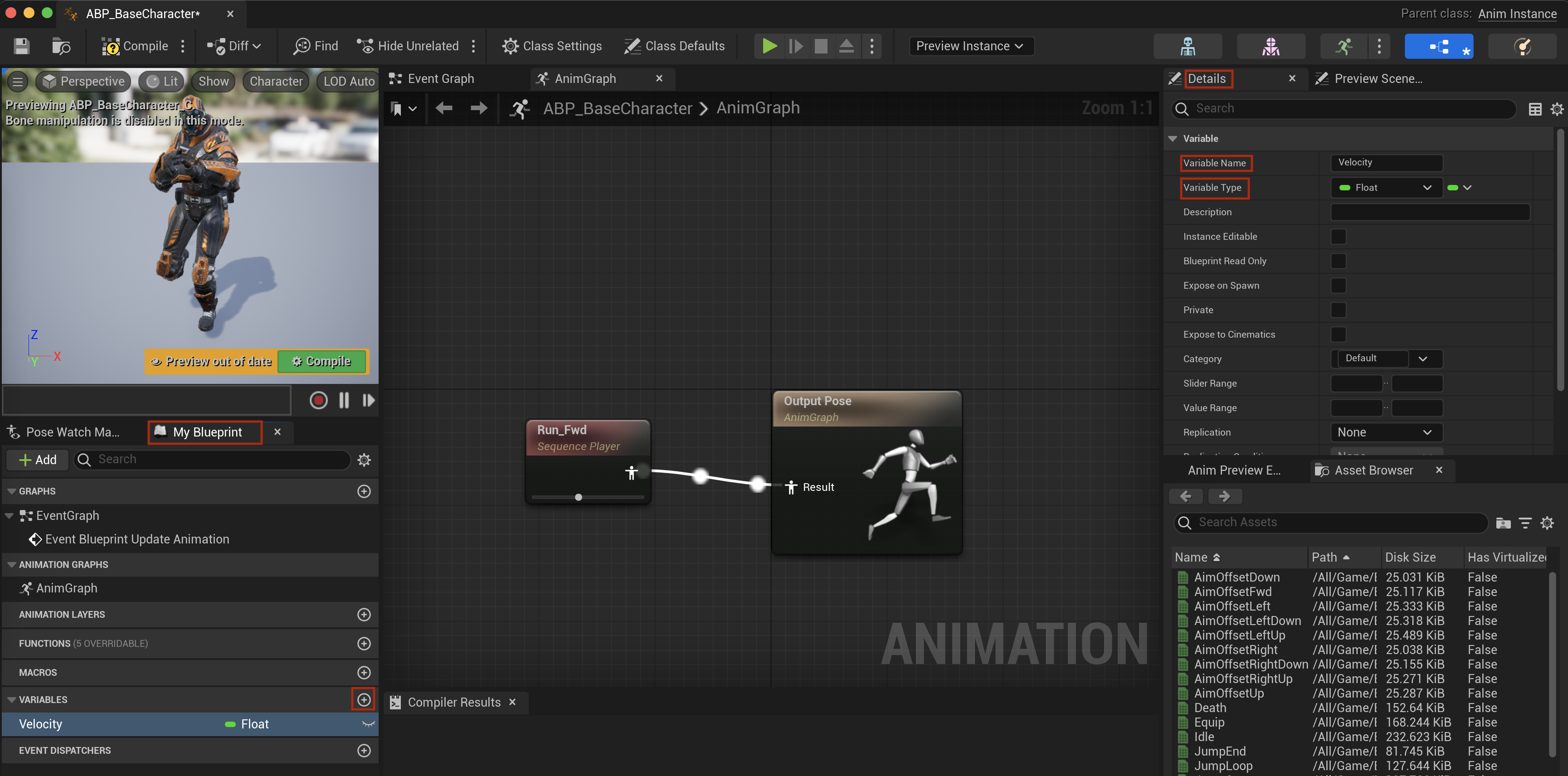Compile the blueprint from the toolbar
The width and height of the screenshot is (1568, 776).
coord(135,46)
